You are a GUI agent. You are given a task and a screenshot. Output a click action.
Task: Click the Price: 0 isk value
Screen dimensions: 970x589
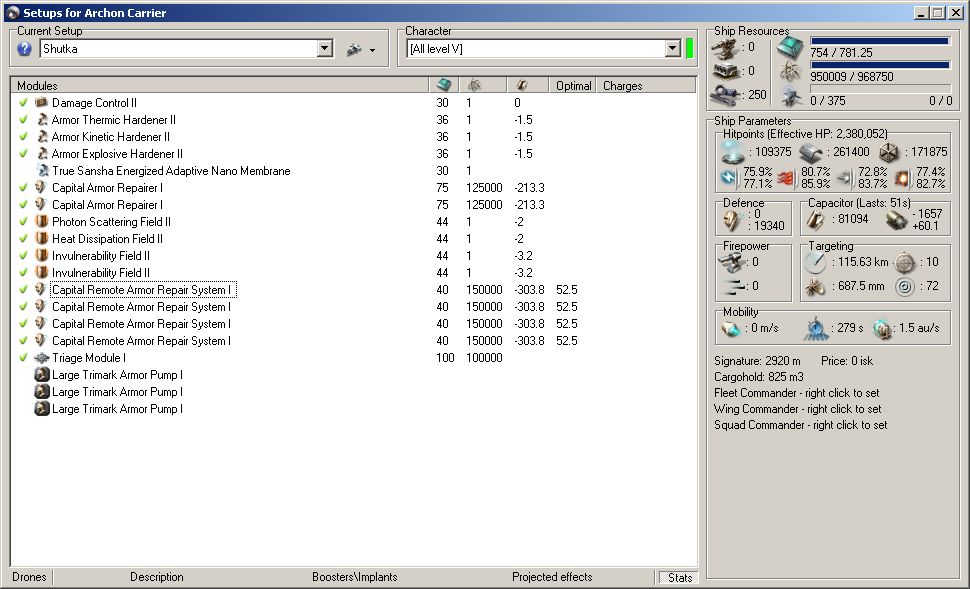coord(847,361)
